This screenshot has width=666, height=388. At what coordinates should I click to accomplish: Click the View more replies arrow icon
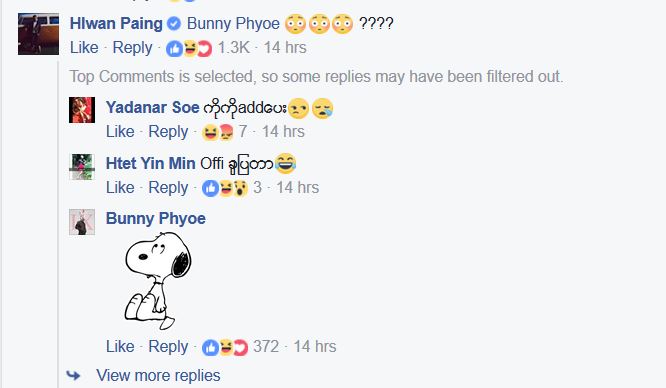tap(73, 375)
